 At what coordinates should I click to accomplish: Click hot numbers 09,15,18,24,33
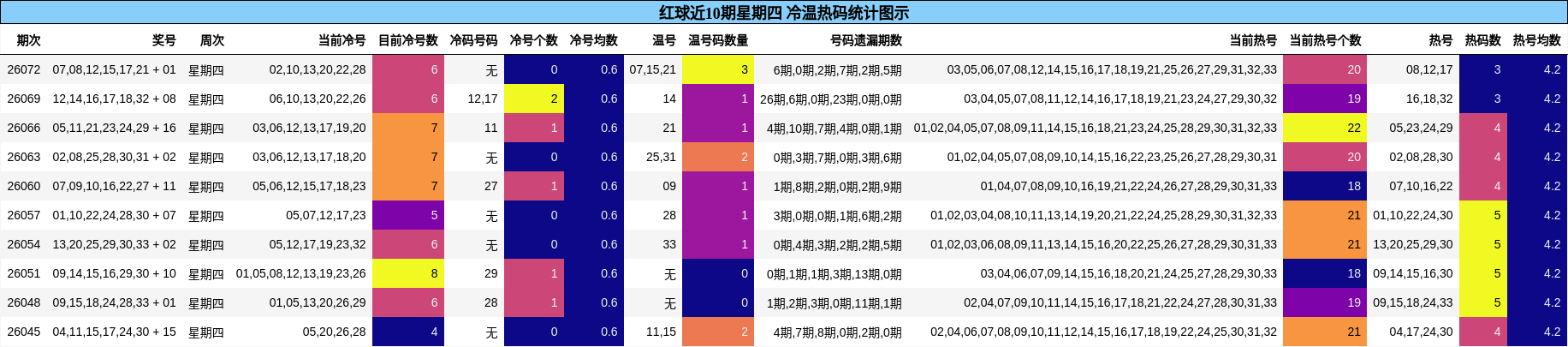click(x=1413, y=302)
